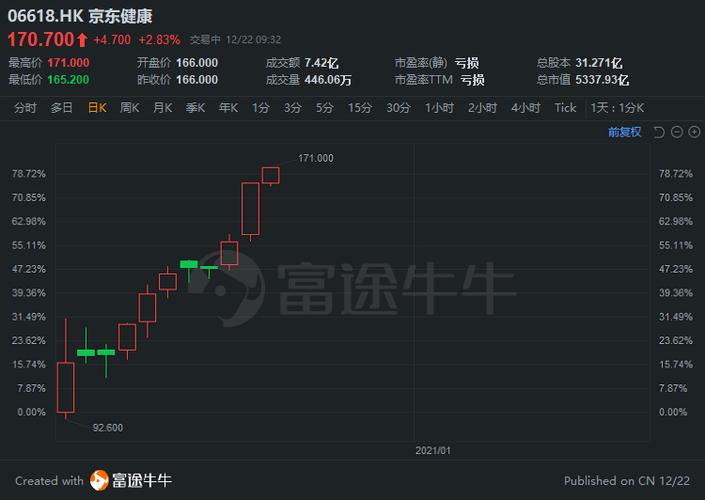Choose the 15分 interval tab
The image size is (705, 500).
click(x=360, y=108)
